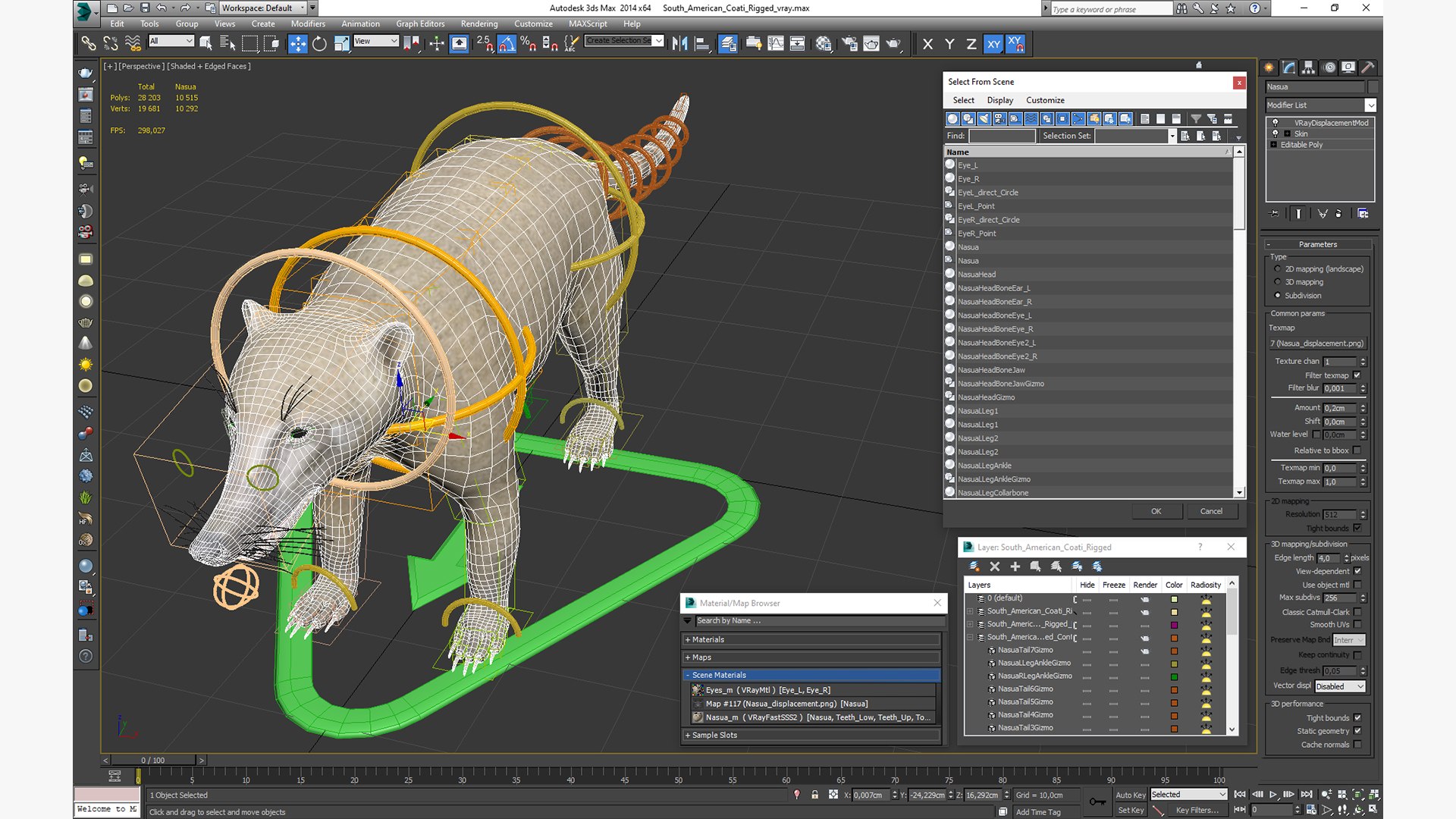Open the Create Selection Set dropdown
The width and height of the screenshot is (1456, 819).
[x=624, y=41]
